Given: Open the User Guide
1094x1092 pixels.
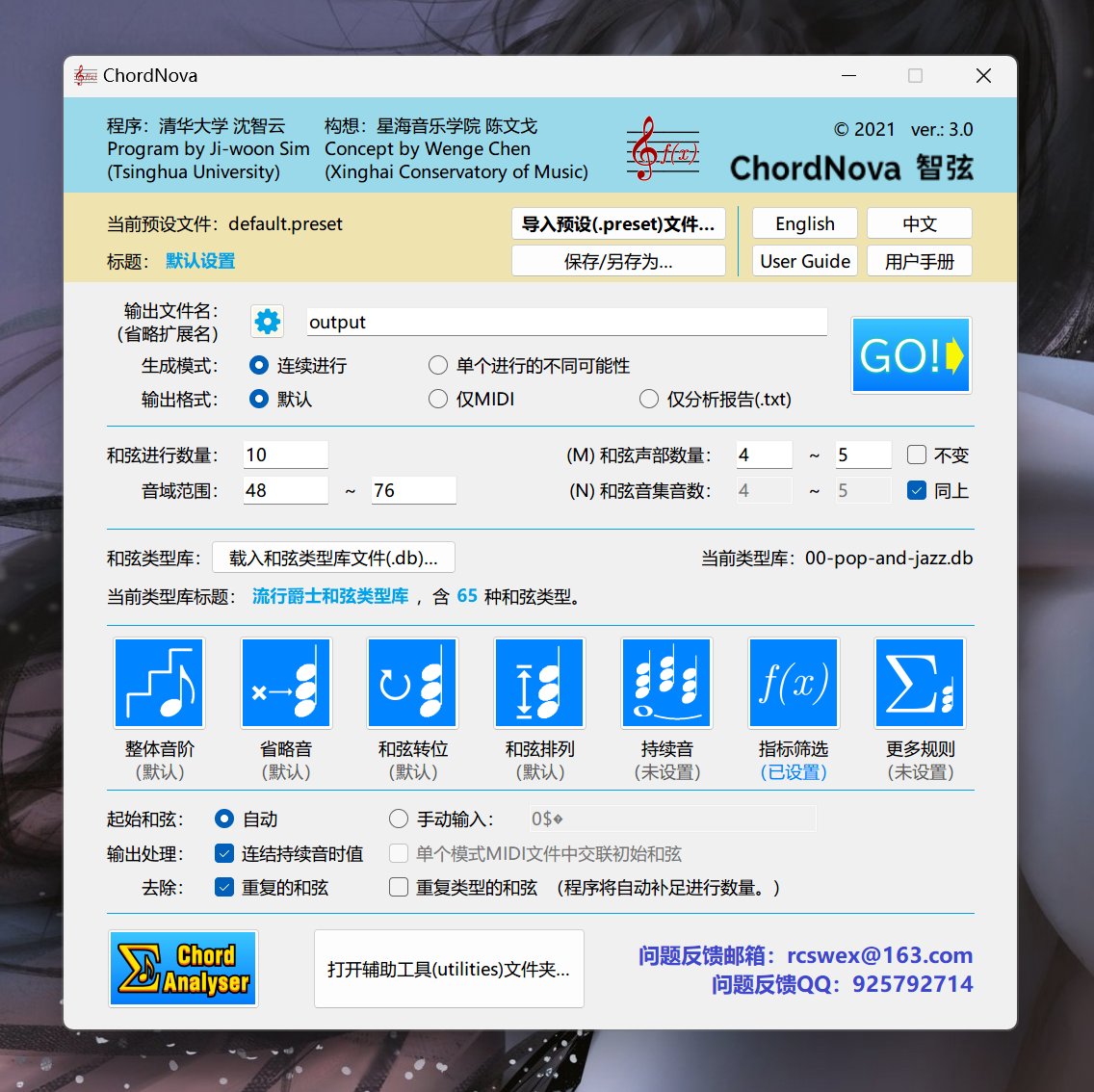Looking at the screenshot, I should [x=804, y=262].
